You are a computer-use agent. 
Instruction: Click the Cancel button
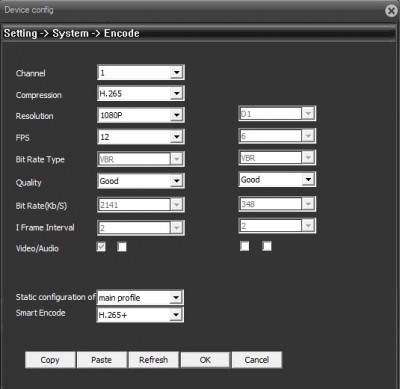point(257,360)
